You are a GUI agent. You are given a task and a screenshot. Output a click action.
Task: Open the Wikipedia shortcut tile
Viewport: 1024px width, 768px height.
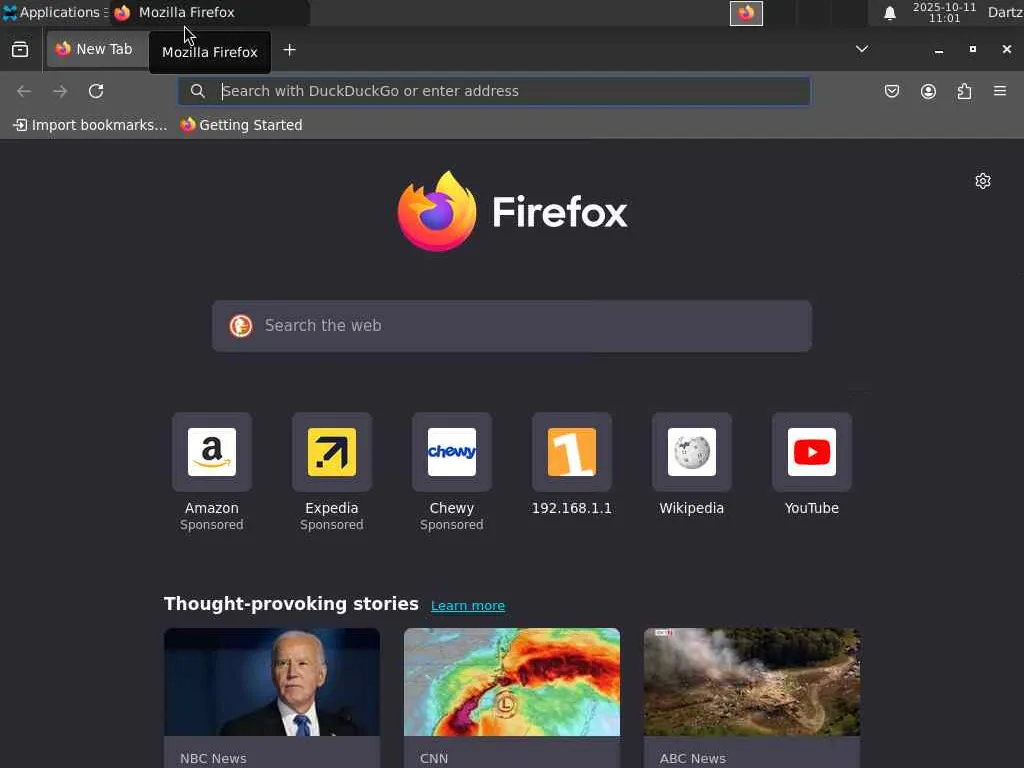point(692,452)
